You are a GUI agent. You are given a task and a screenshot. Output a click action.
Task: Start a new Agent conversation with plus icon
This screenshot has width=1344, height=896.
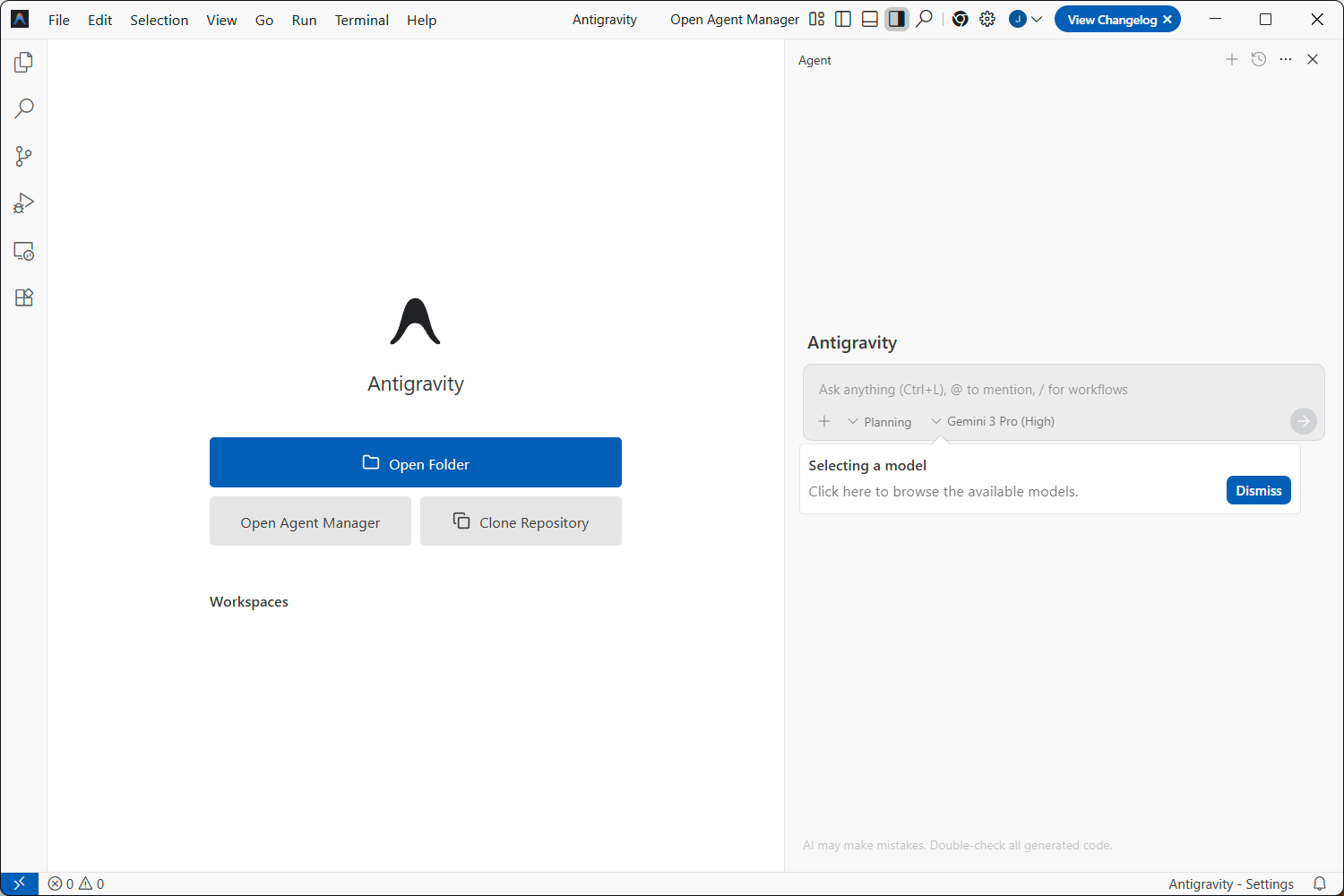tap(1232, 59)
